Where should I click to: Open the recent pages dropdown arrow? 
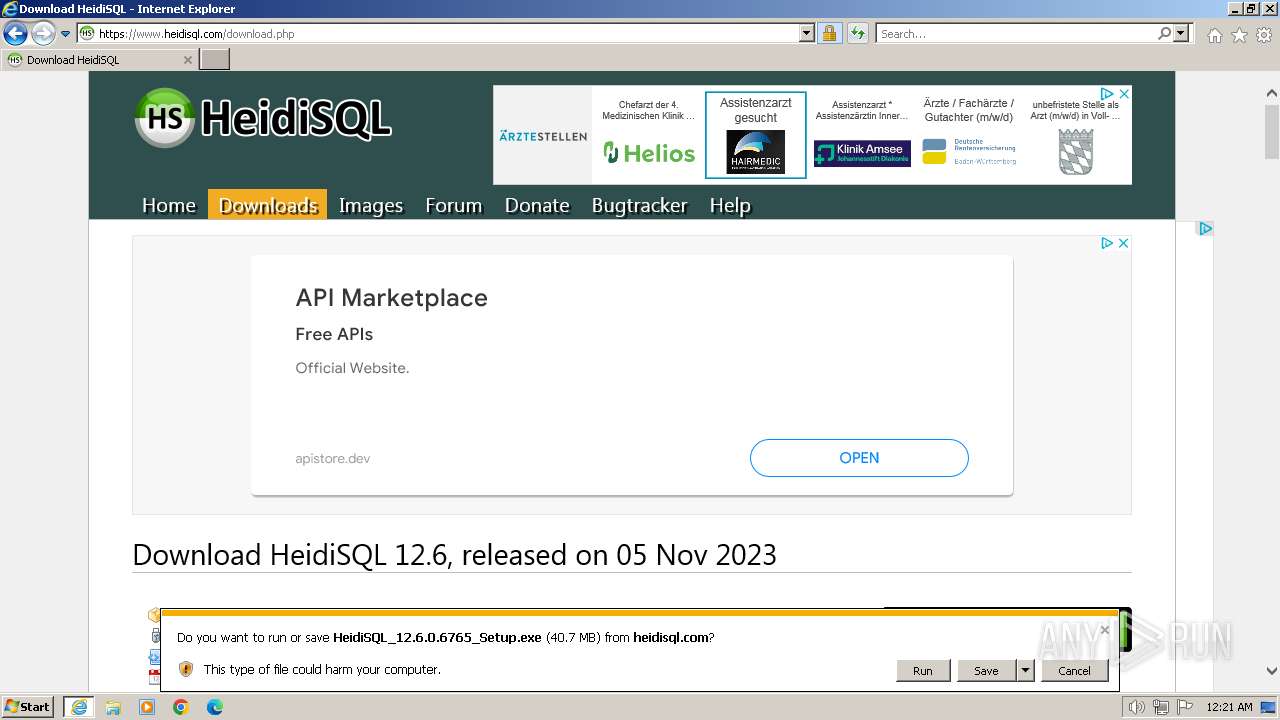click(x=66, y=34)
